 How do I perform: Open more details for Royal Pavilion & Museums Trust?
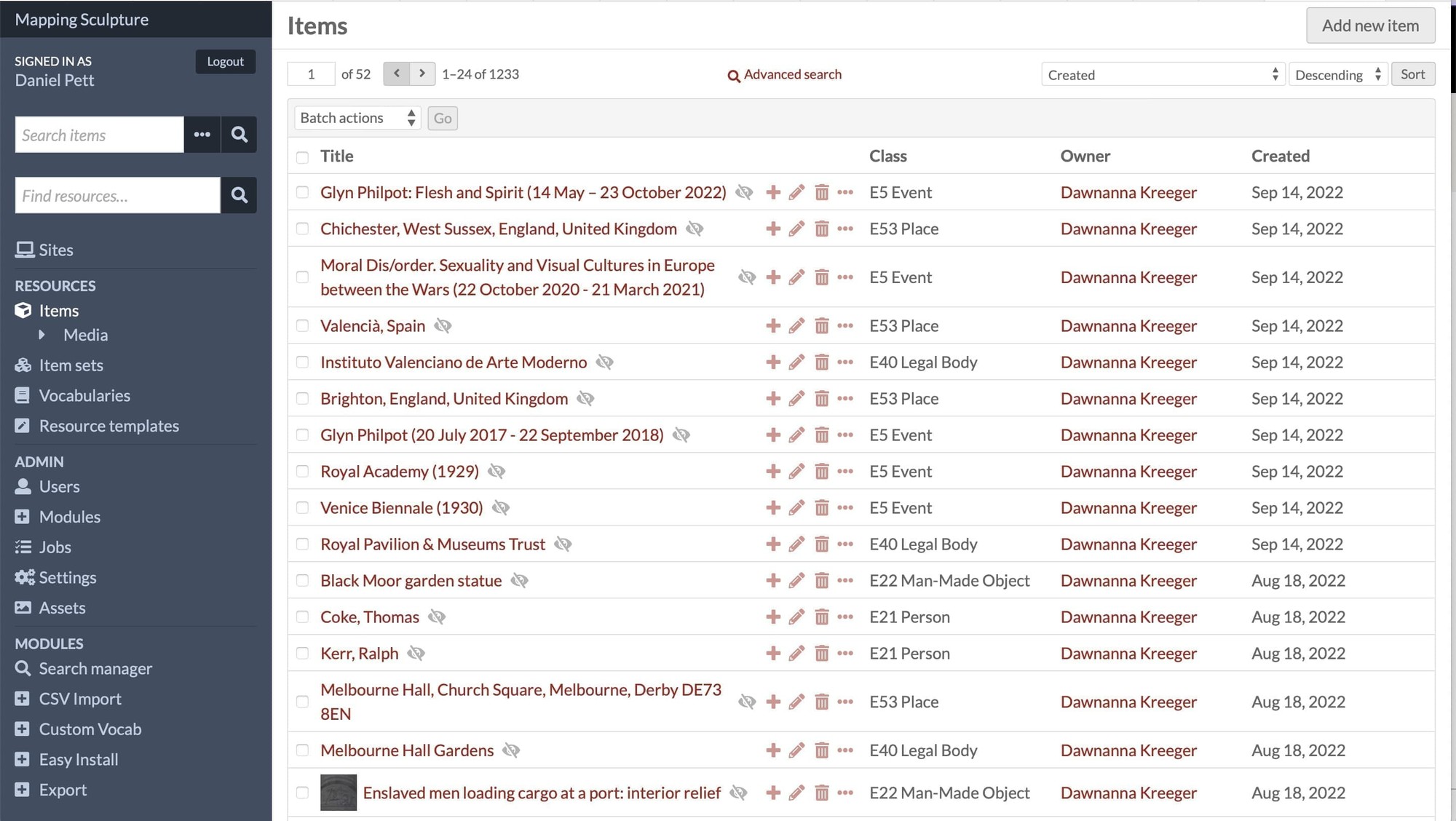[x=845, y=544]
